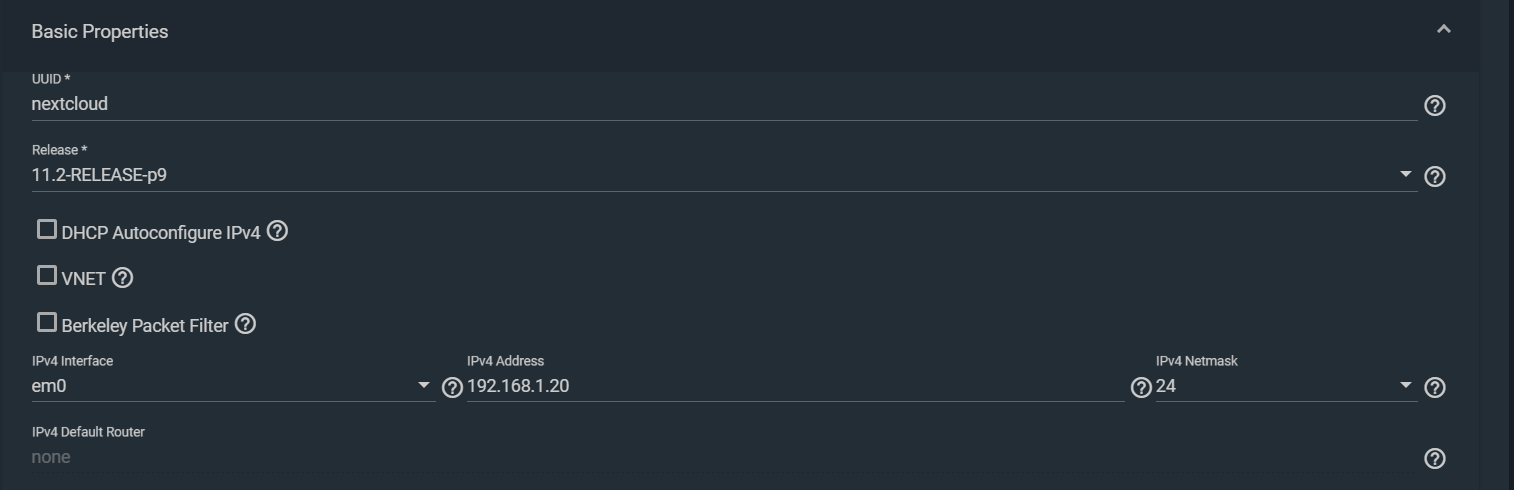Open help icon for IPv4 Netmask
Viewport: 1514px width, 490px height.
(x=1434, y=387)
